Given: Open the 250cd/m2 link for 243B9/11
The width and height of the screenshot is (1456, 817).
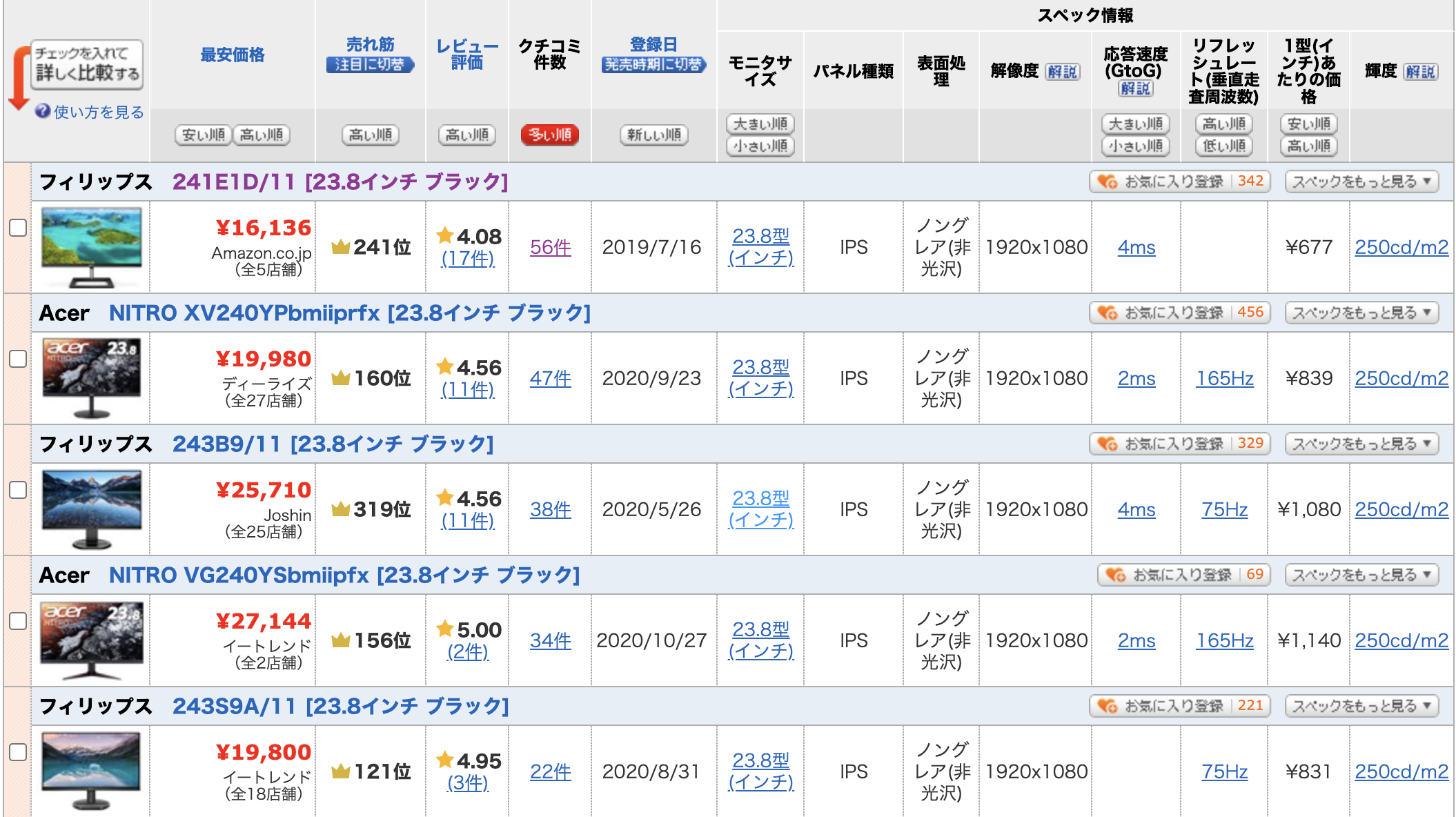Looking at the screenshot, I should pyautogui.click(x=1401, y=509).
